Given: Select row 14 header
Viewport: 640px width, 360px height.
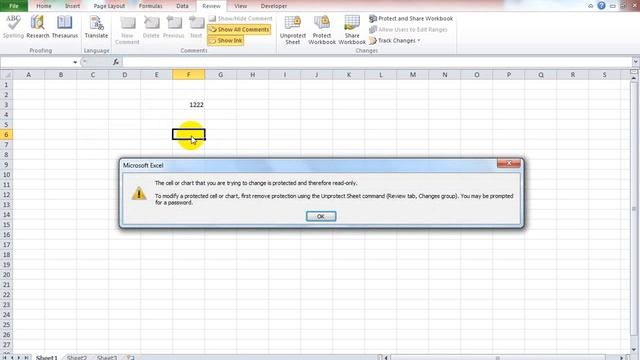Looking at the screenshot, I should [6, 215].
